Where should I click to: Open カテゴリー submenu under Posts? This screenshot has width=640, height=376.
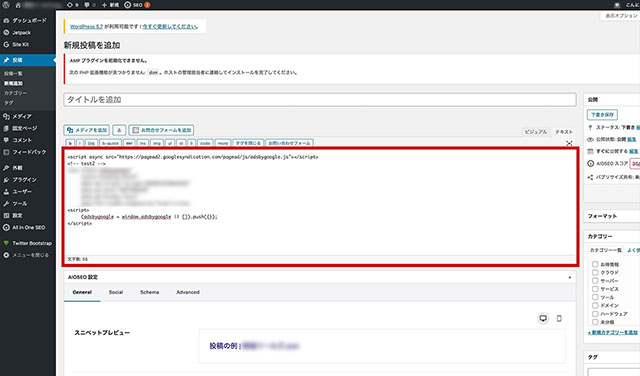click(x=16, y=93)
